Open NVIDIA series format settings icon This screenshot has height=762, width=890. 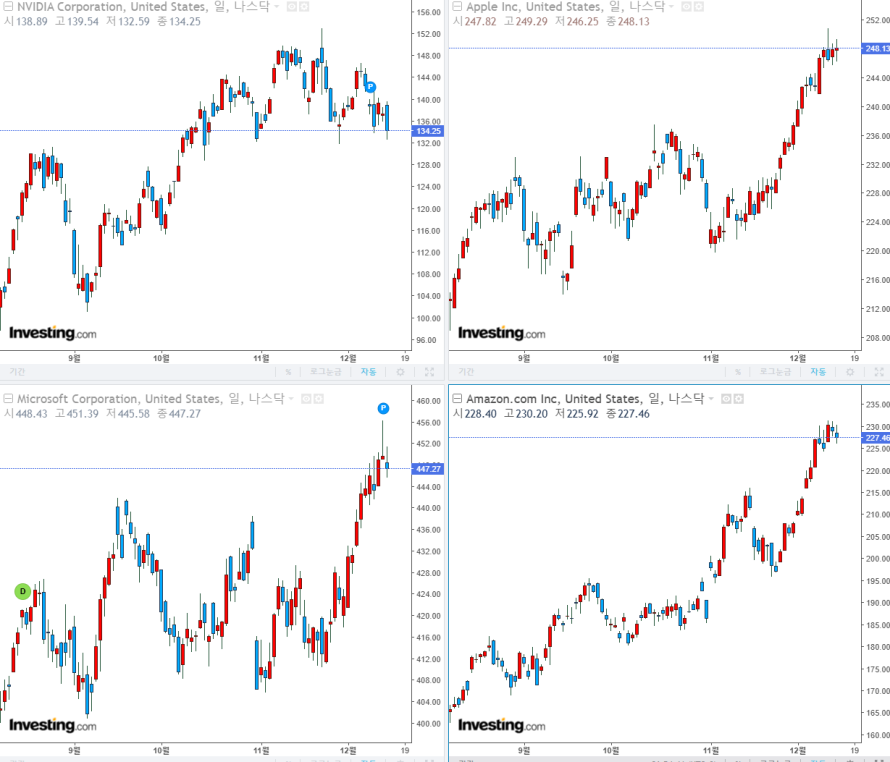pos(304,7)
